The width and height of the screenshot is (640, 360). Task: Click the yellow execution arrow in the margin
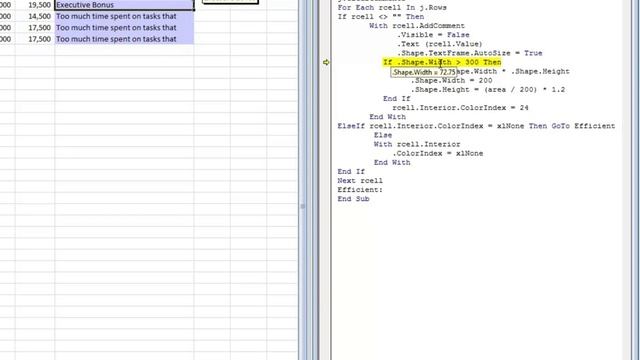tap(326, 62)
